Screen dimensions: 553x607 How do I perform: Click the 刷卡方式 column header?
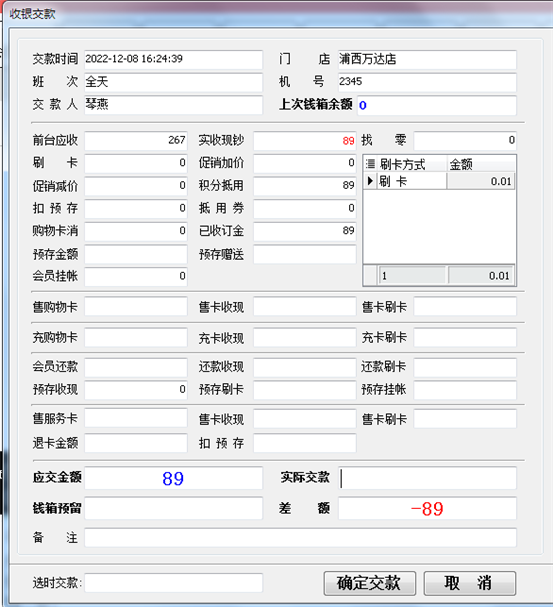pos(411,164)
